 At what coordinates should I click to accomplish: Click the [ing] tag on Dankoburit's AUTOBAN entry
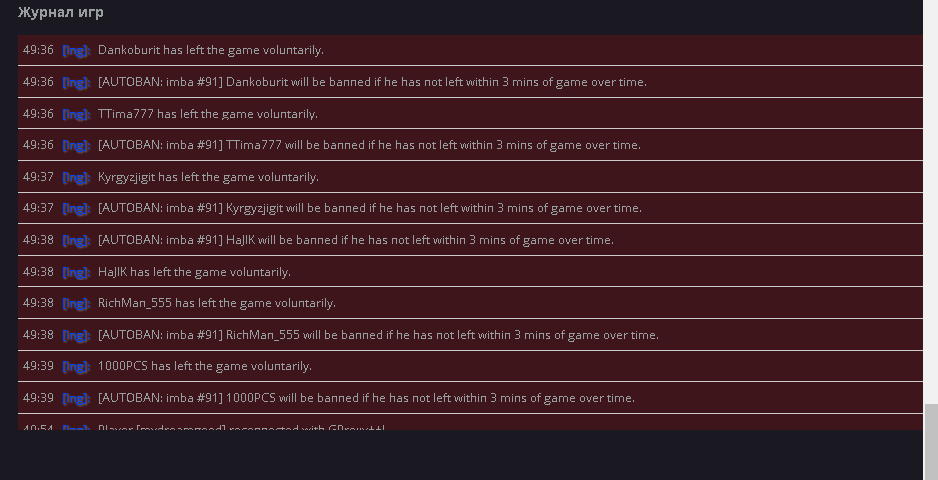coord(77,82)
